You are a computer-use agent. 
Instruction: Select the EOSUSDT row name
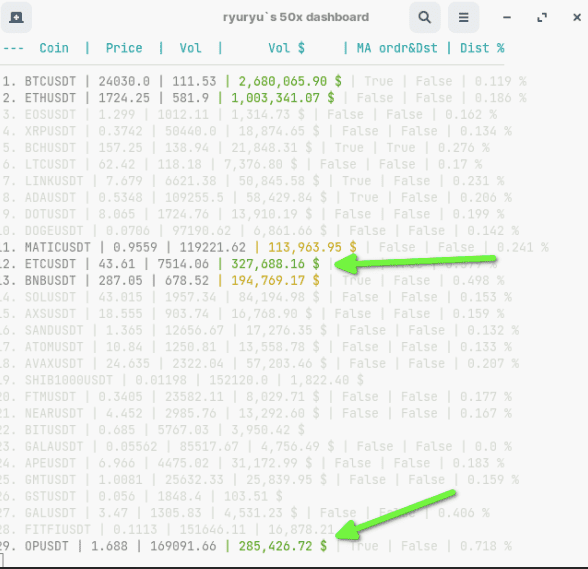pyautogui.click(x=50, y=114)
